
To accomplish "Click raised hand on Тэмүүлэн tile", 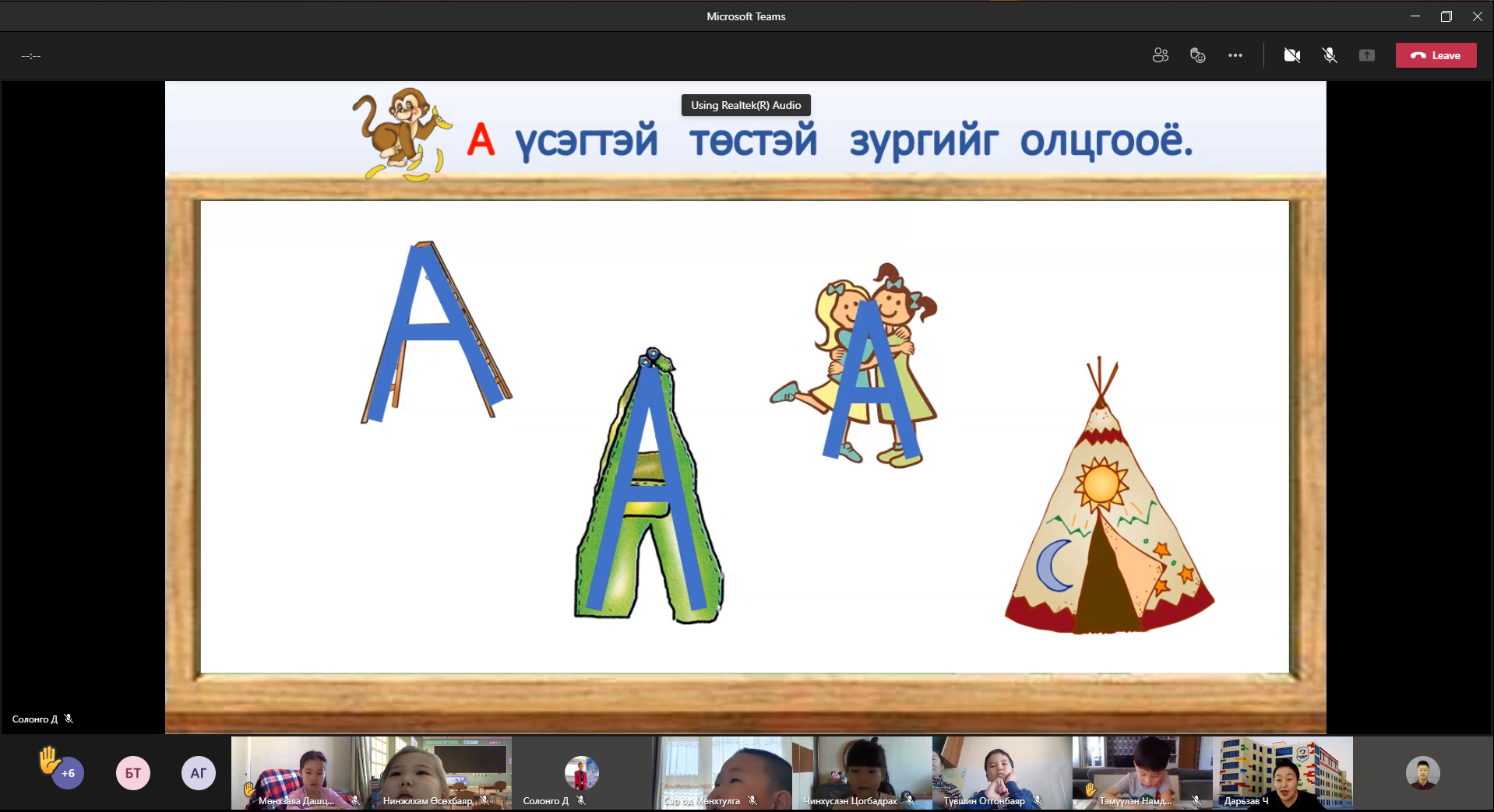I will pos(1091,789).
